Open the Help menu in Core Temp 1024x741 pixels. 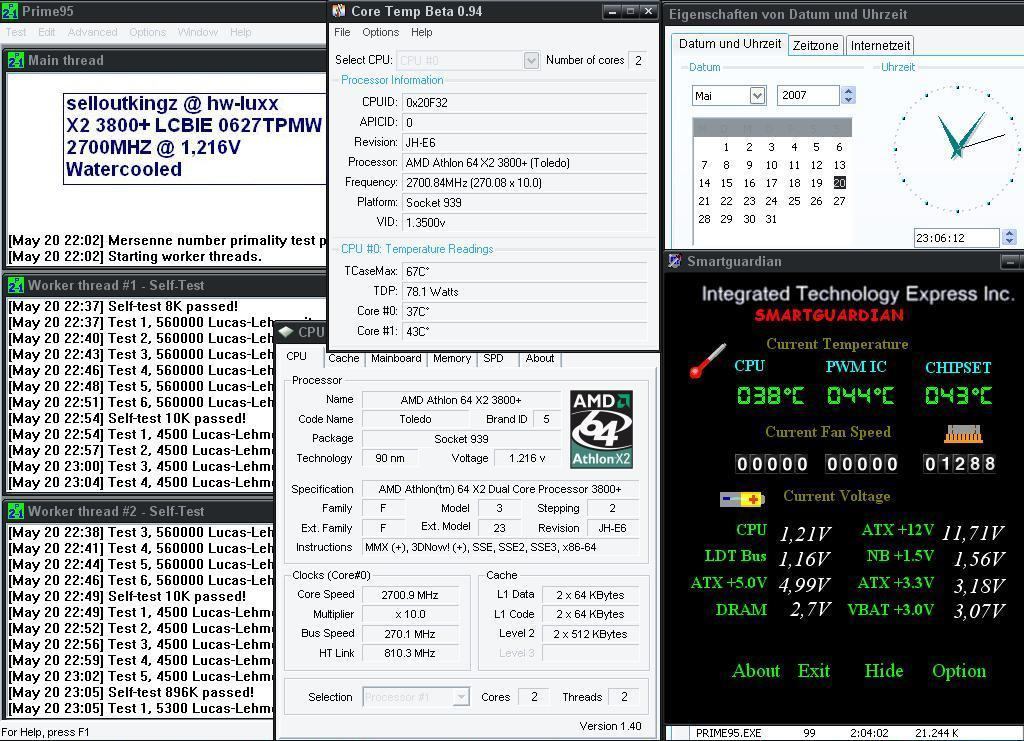(x=421, y=32)
